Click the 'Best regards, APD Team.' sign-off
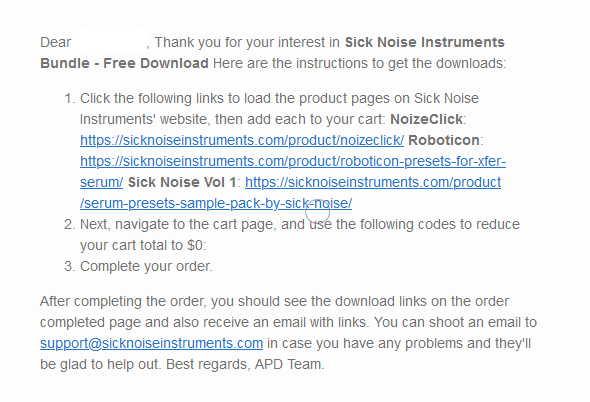The width and height of the screenshot is (590, 402). coord(245,364)
